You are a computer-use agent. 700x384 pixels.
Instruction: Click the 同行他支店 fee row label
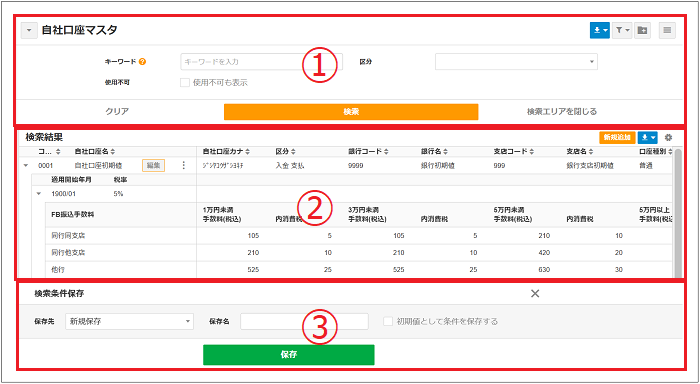pos(68,253)
